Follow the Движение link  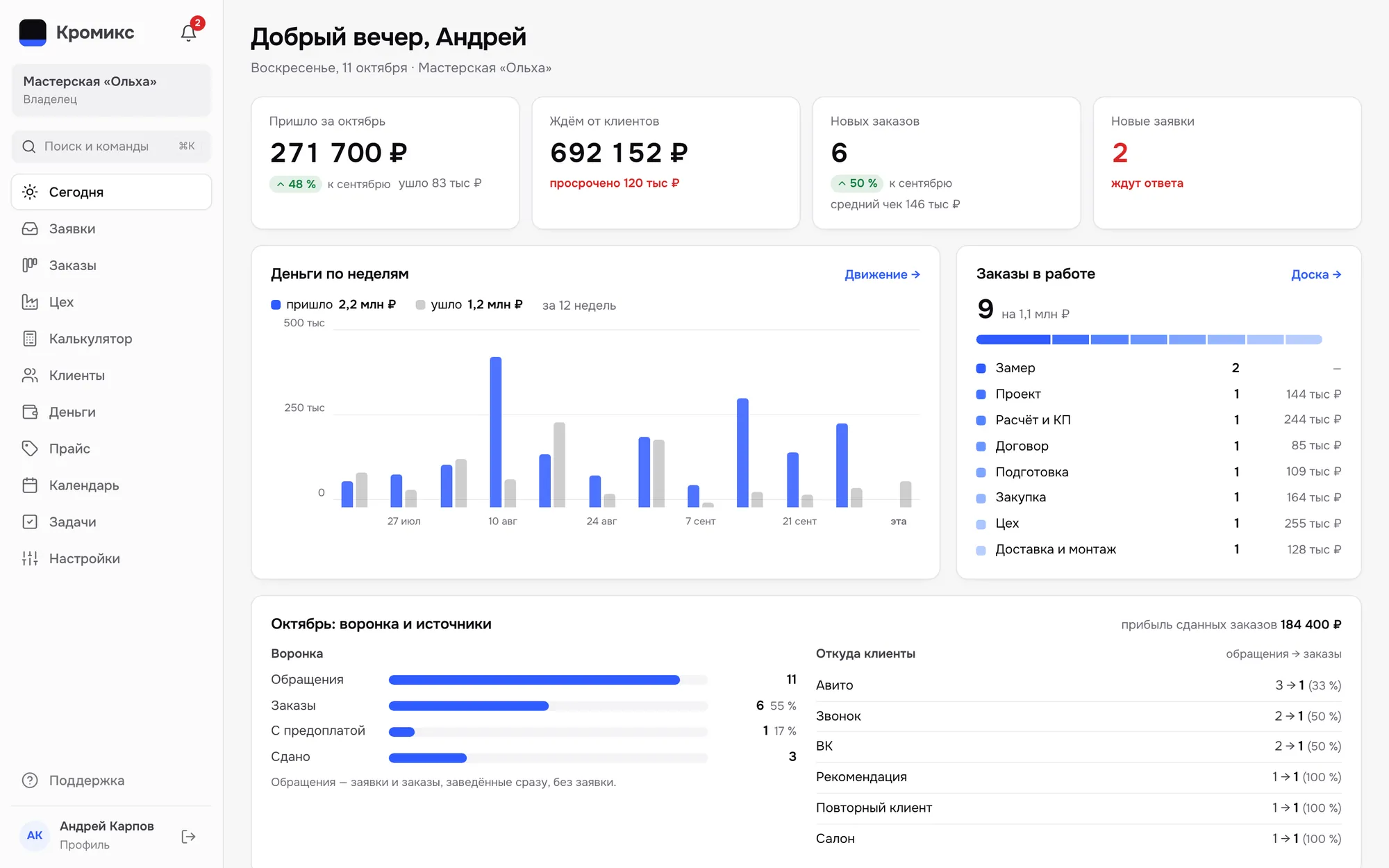[x=882, y=275]
